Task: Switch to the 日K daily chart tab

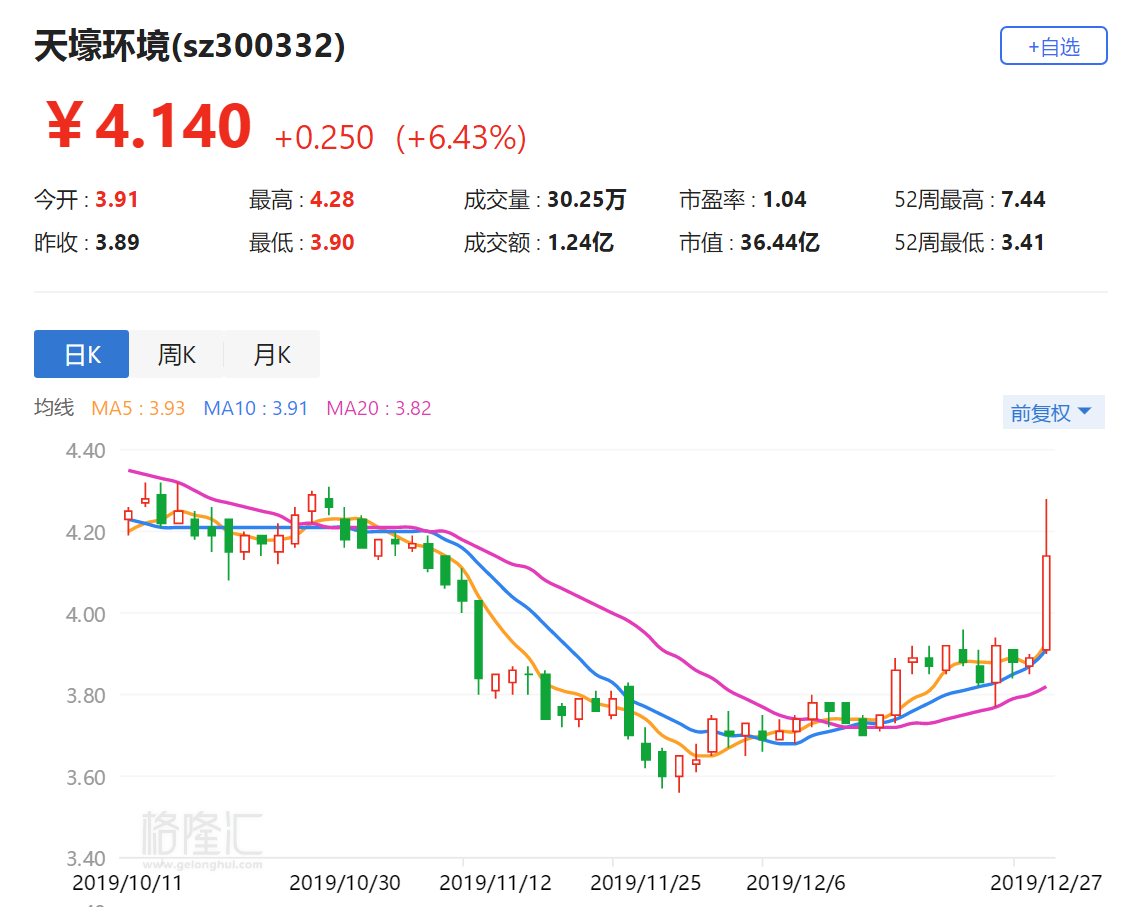Action: [82, 354]
